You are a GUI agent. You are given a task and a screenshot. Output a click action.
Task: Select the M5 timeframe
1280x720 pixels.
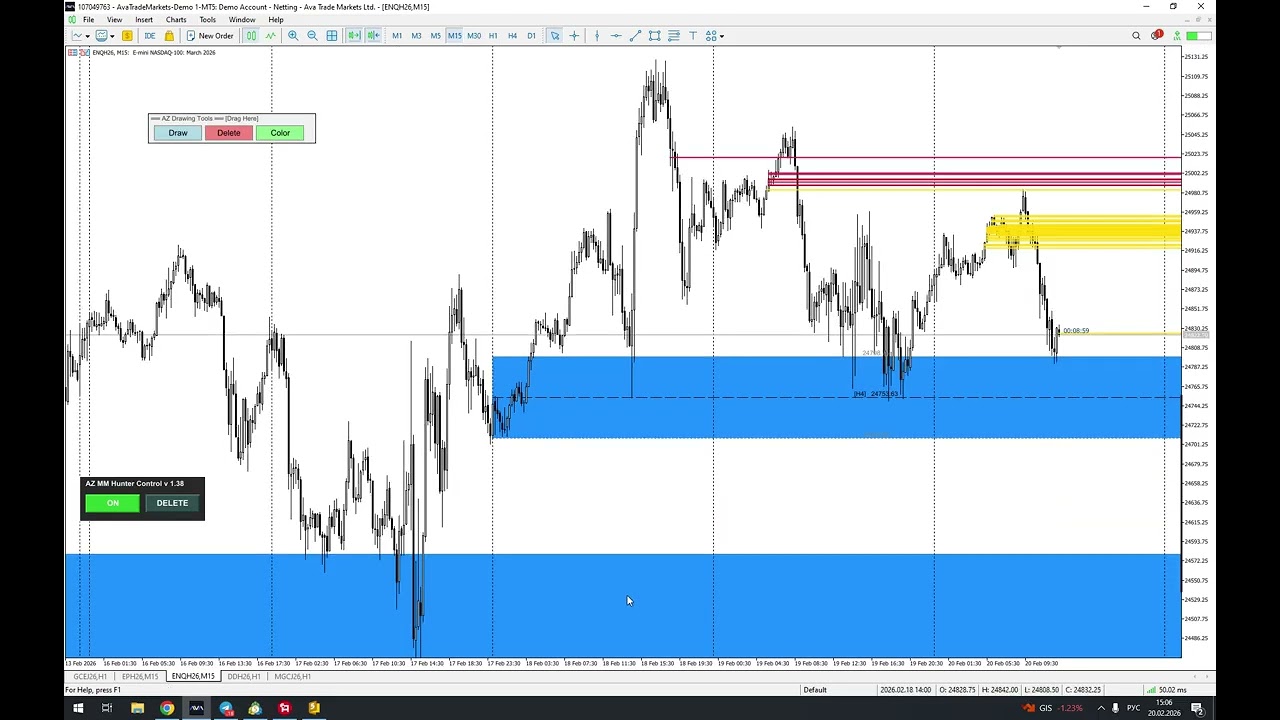435,36
